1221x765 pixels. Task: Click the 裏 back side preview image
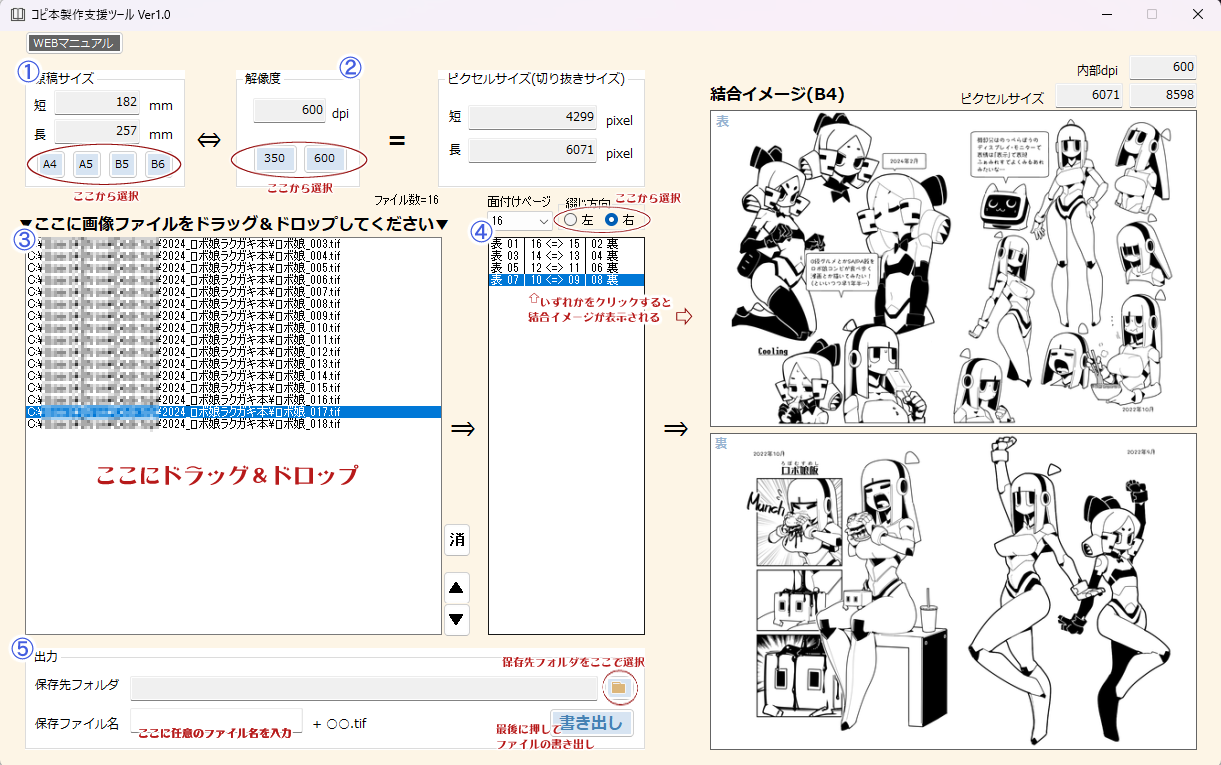click(952, 590)
